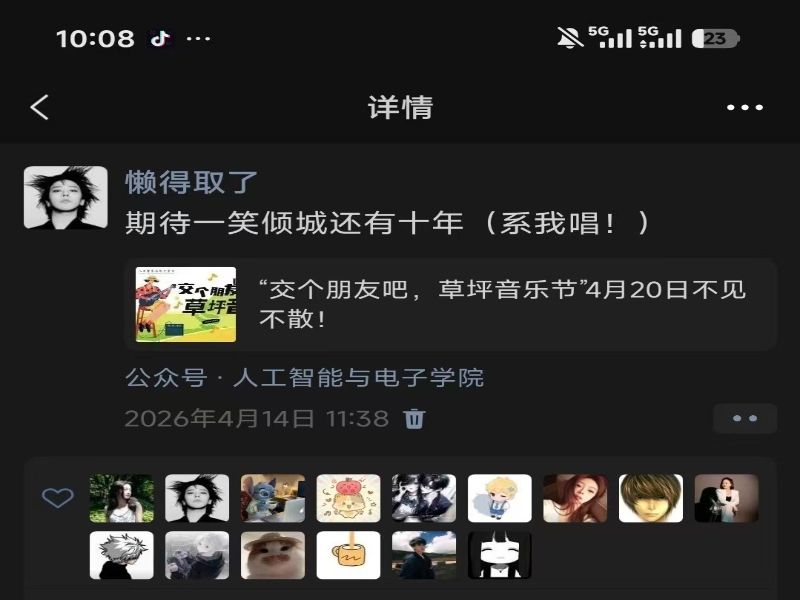Viewport: 800px width, 600px height.
Task: Tap the cat with hat avatar
Action: coord(273,555)
